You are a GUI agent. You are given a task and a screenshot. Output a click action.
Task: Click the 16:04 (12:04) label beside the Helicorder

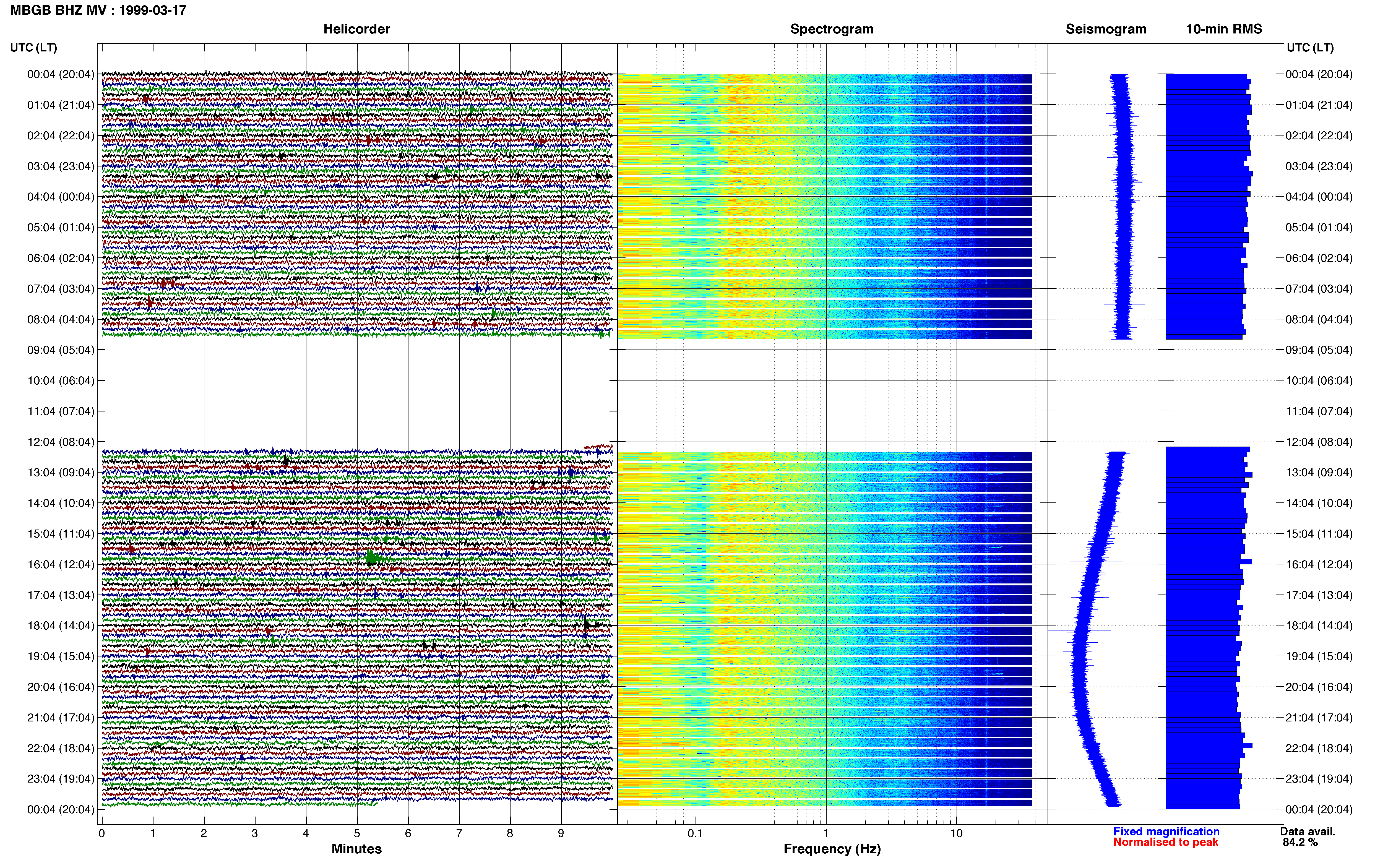tap(61, 564)
